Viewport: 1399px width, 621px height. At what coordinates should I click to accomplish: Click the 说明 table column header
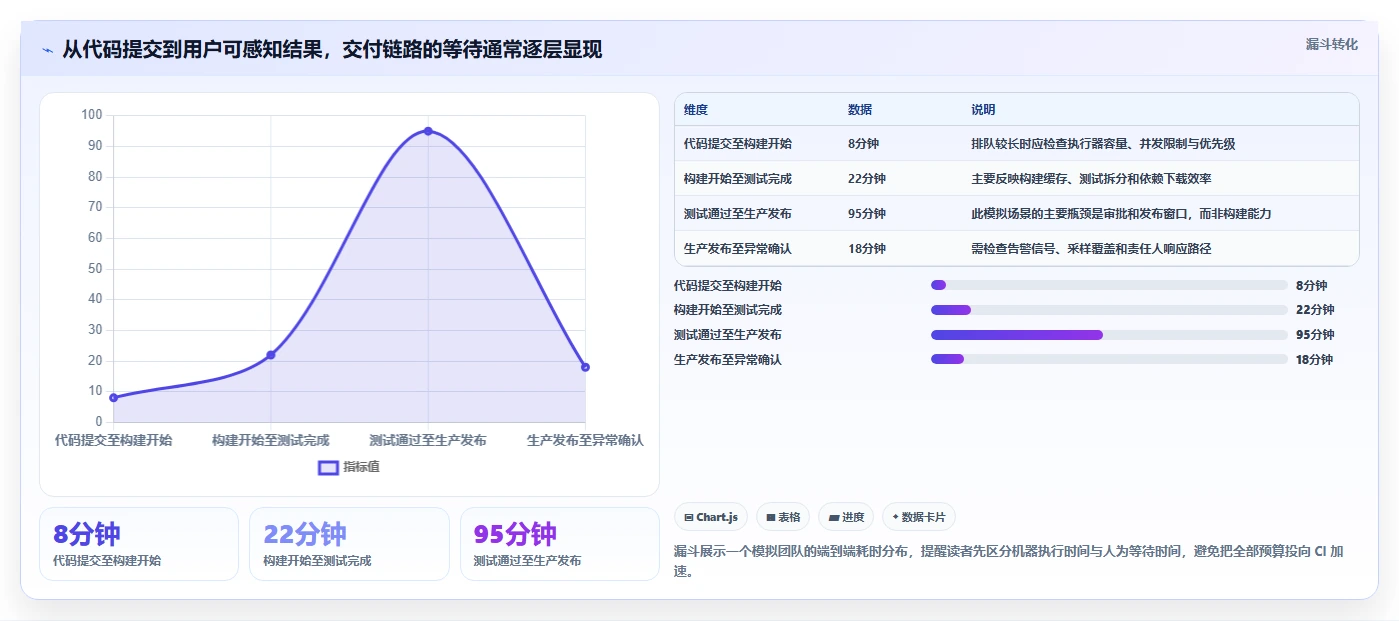(x=983, y=110)
